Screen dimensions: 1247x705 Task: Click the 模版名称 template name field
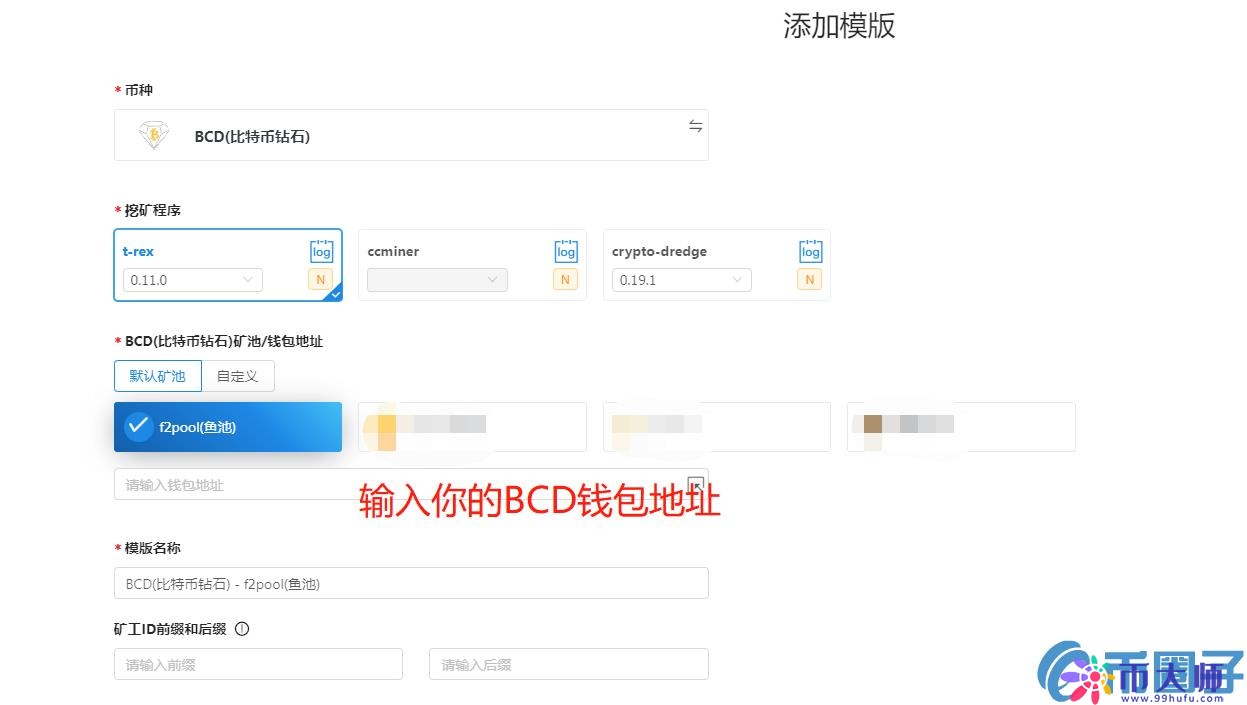(x=411, y=583)
